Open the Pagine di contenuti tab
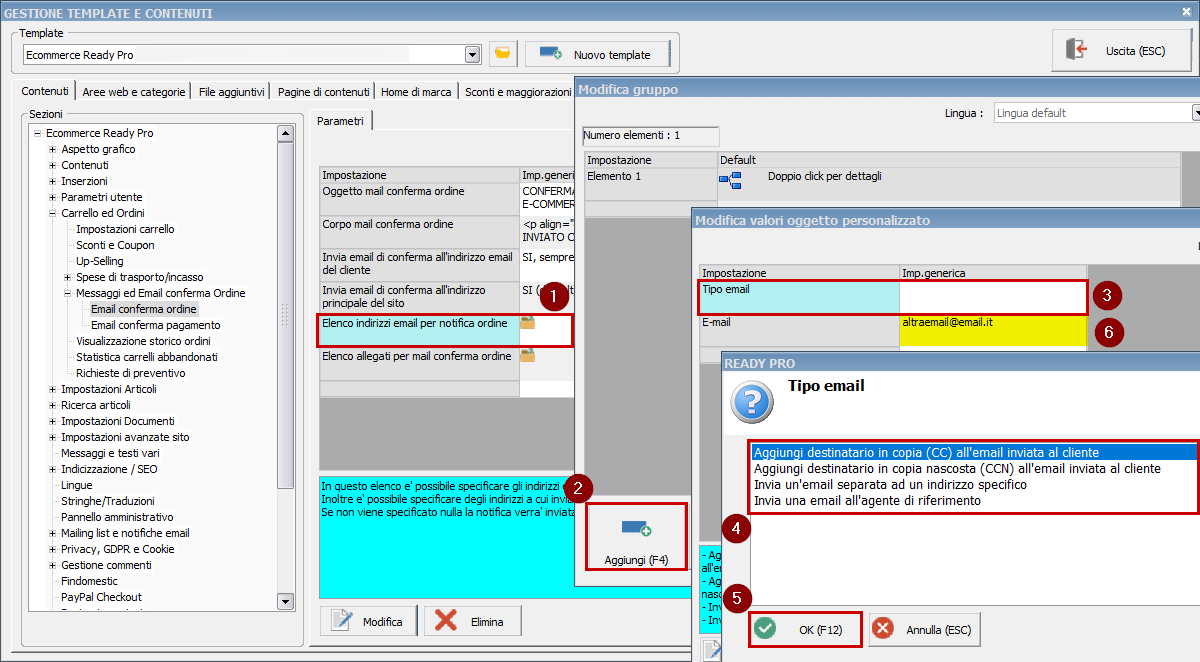This screenshot has height=662, width=1200. point(324,91)
